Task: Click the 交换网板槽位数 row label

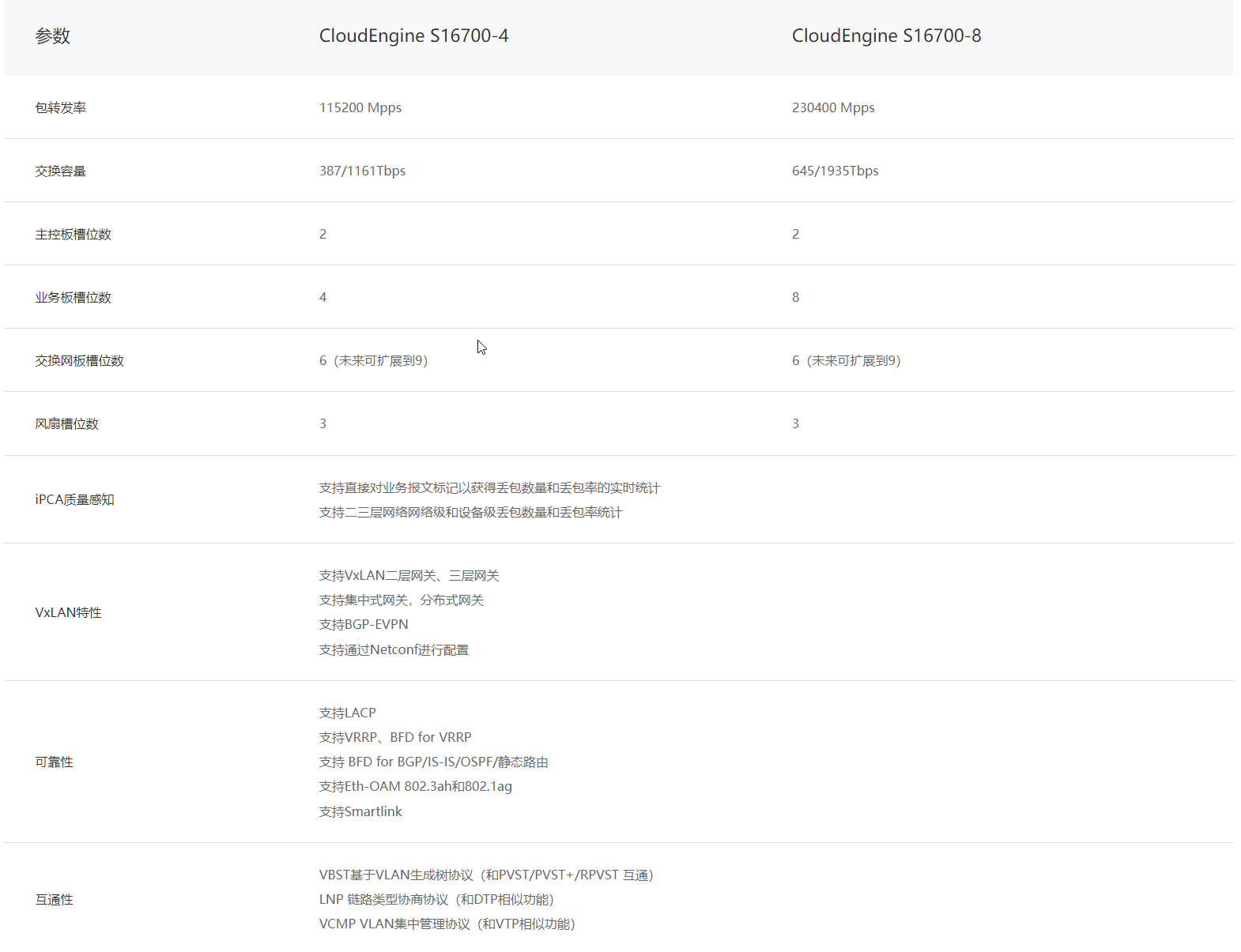Action: click(x=80, y=360)
